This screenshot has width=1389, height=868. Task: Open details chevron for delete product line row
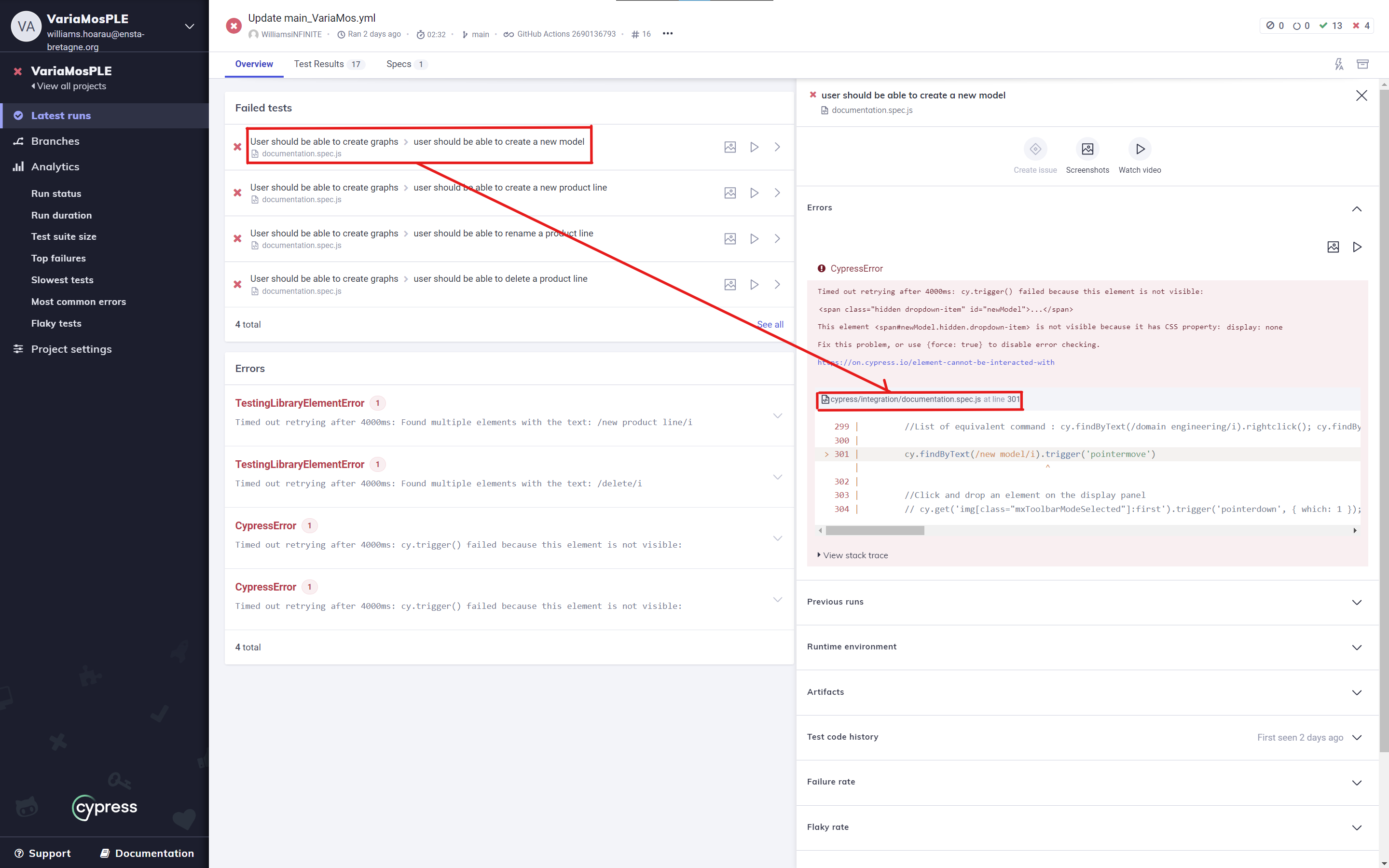777,285
